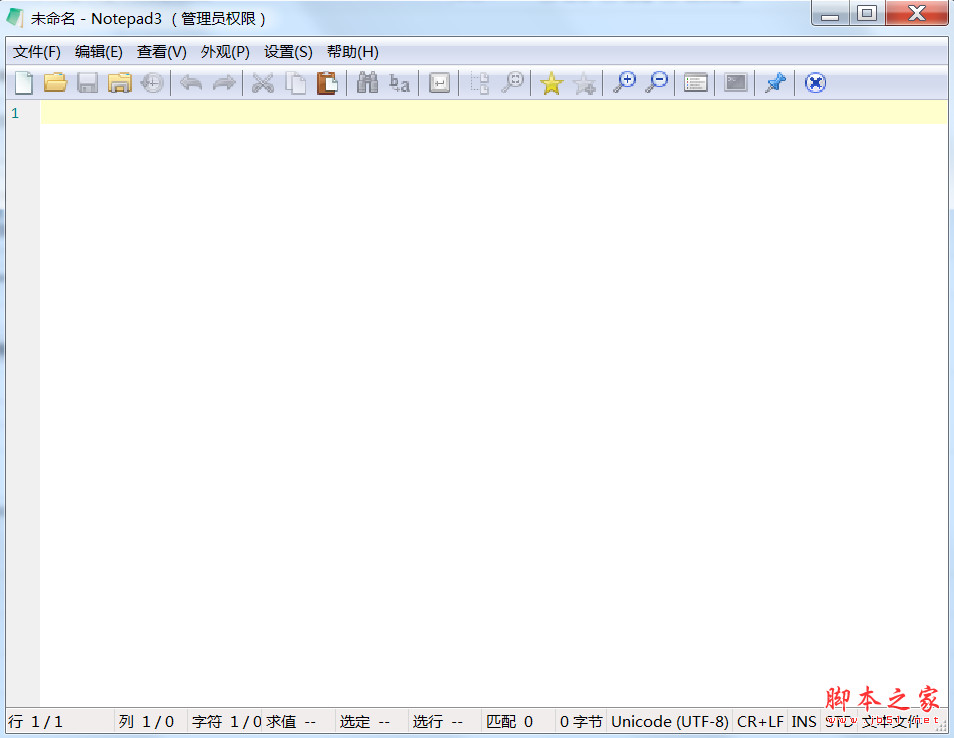Zoom in using the magnifier plus icon
Viewport: 954px width, 738px height.
click(x=625, y=83)
